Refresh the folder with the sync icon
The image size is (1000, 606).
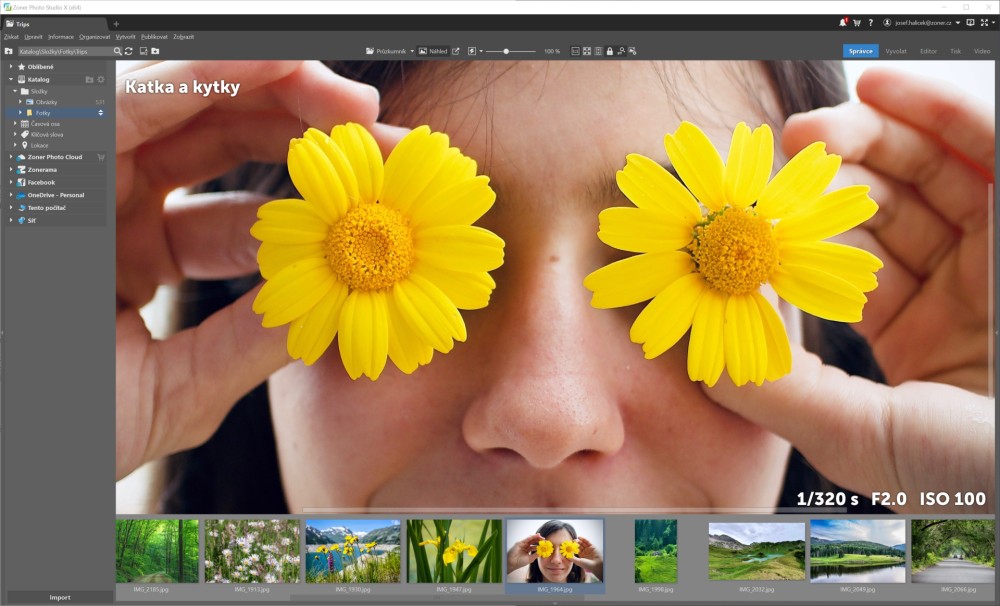(x=129, y=51)
